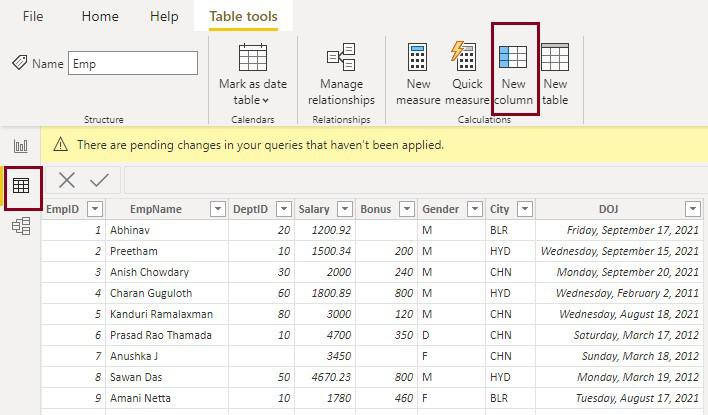
Task: Click the bonus value 460
Action: click(404, 398)
